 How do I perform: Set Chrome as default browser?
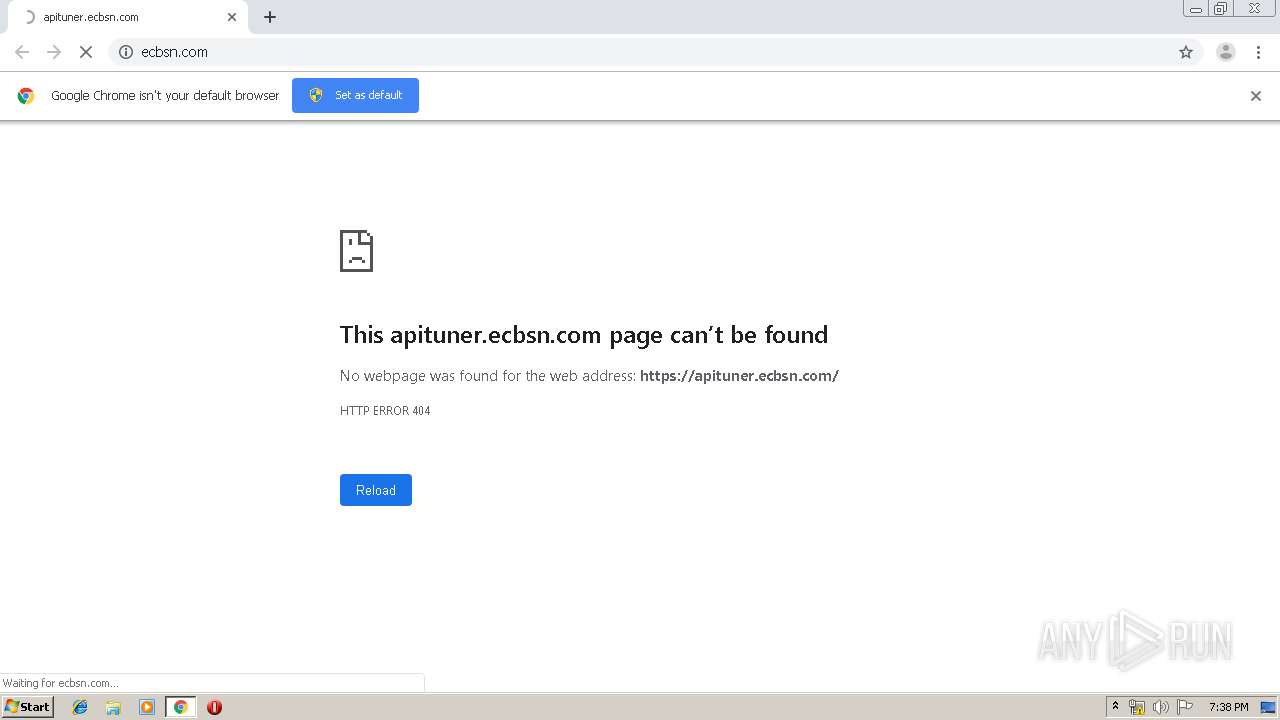pyautogui.click(x=355, y=95)
